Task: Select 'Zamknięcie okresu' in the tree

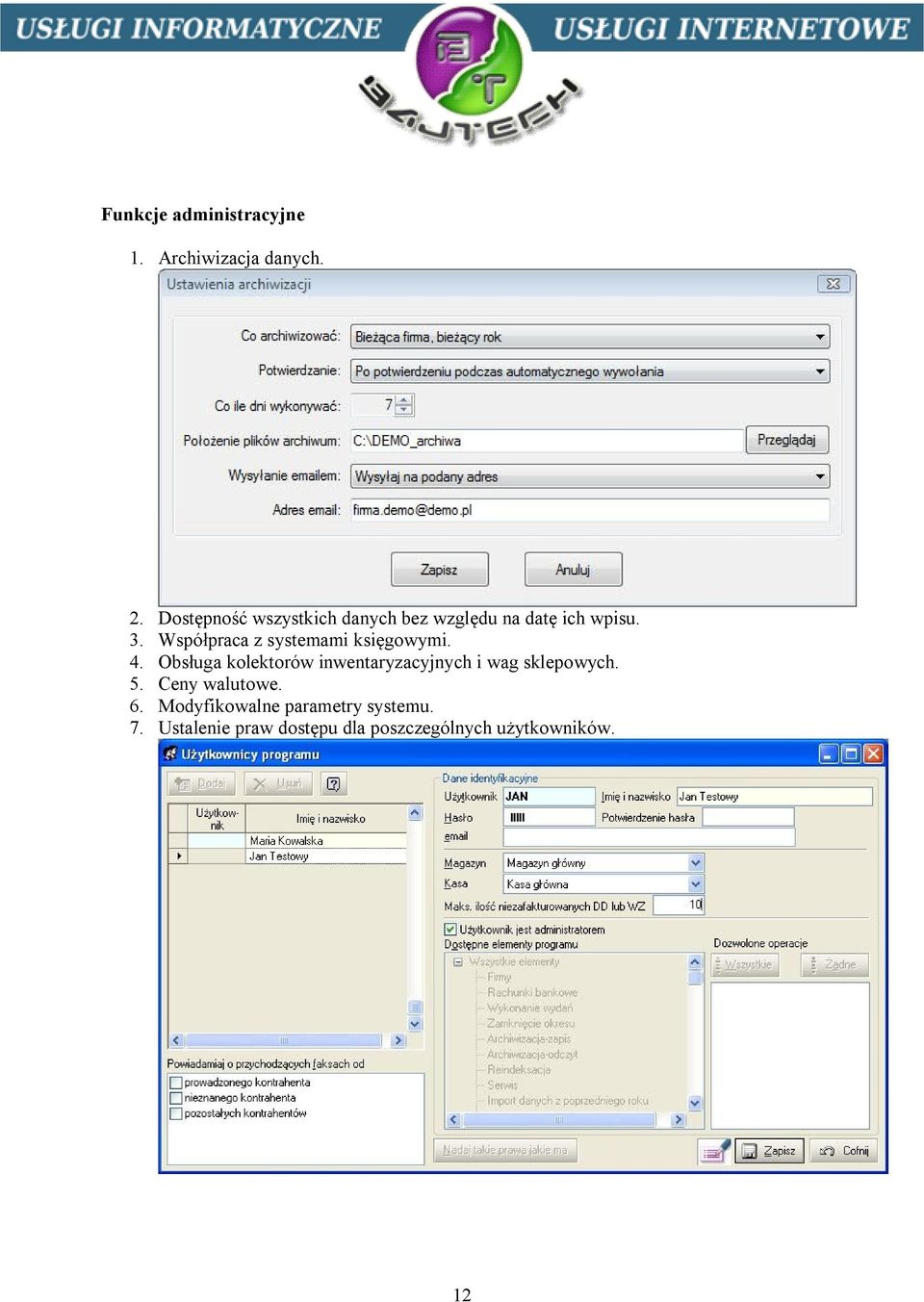Action: click(530, 1023)
